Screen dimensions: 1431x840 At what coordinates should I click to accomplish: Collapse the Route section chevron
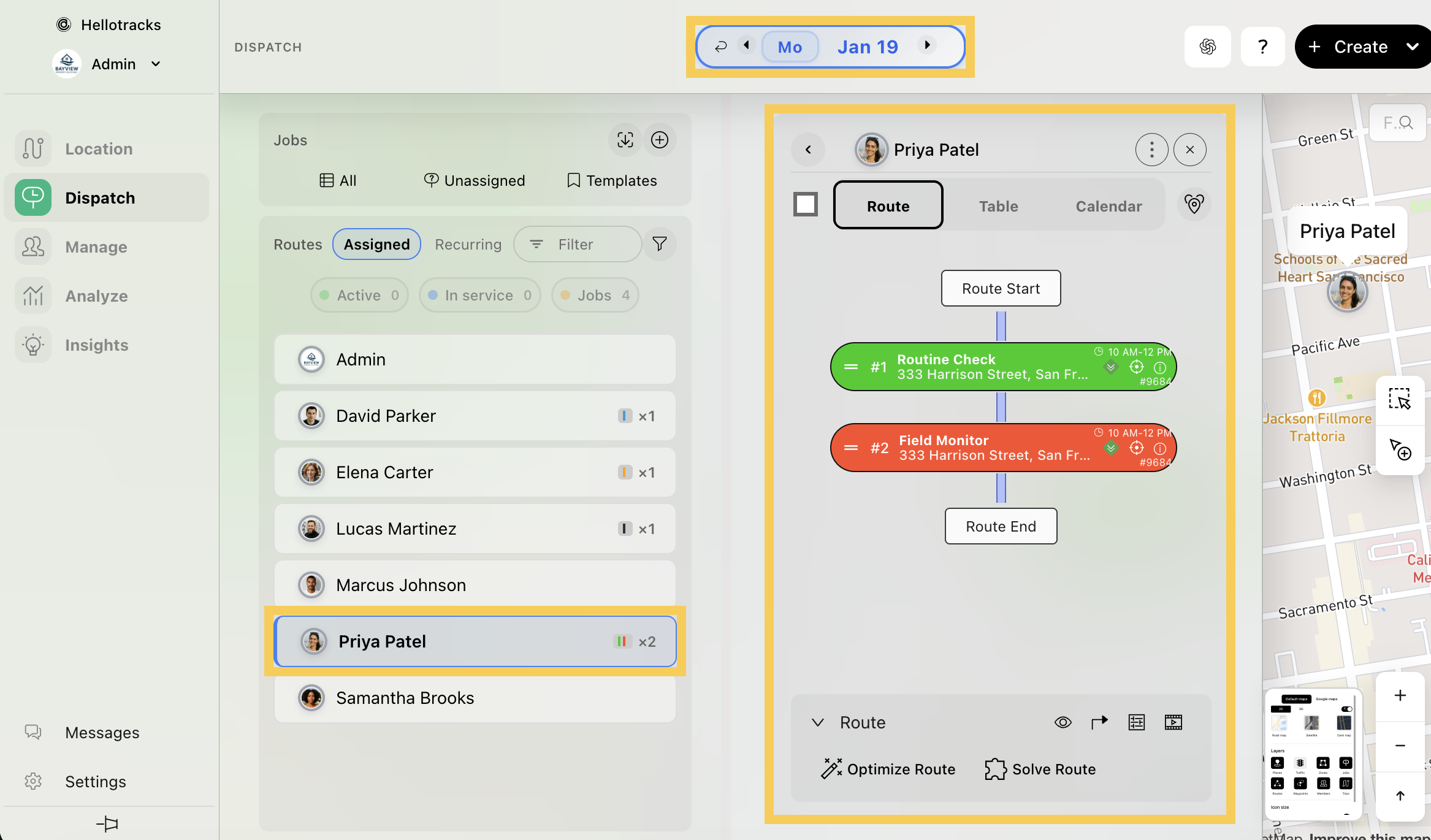tap(817, 722)
